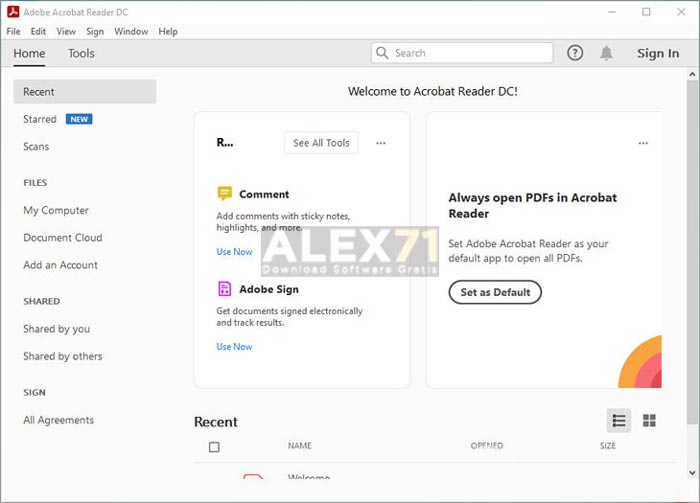Open Scans in the sidebar
700x503 pixels.
pos(36,146)
